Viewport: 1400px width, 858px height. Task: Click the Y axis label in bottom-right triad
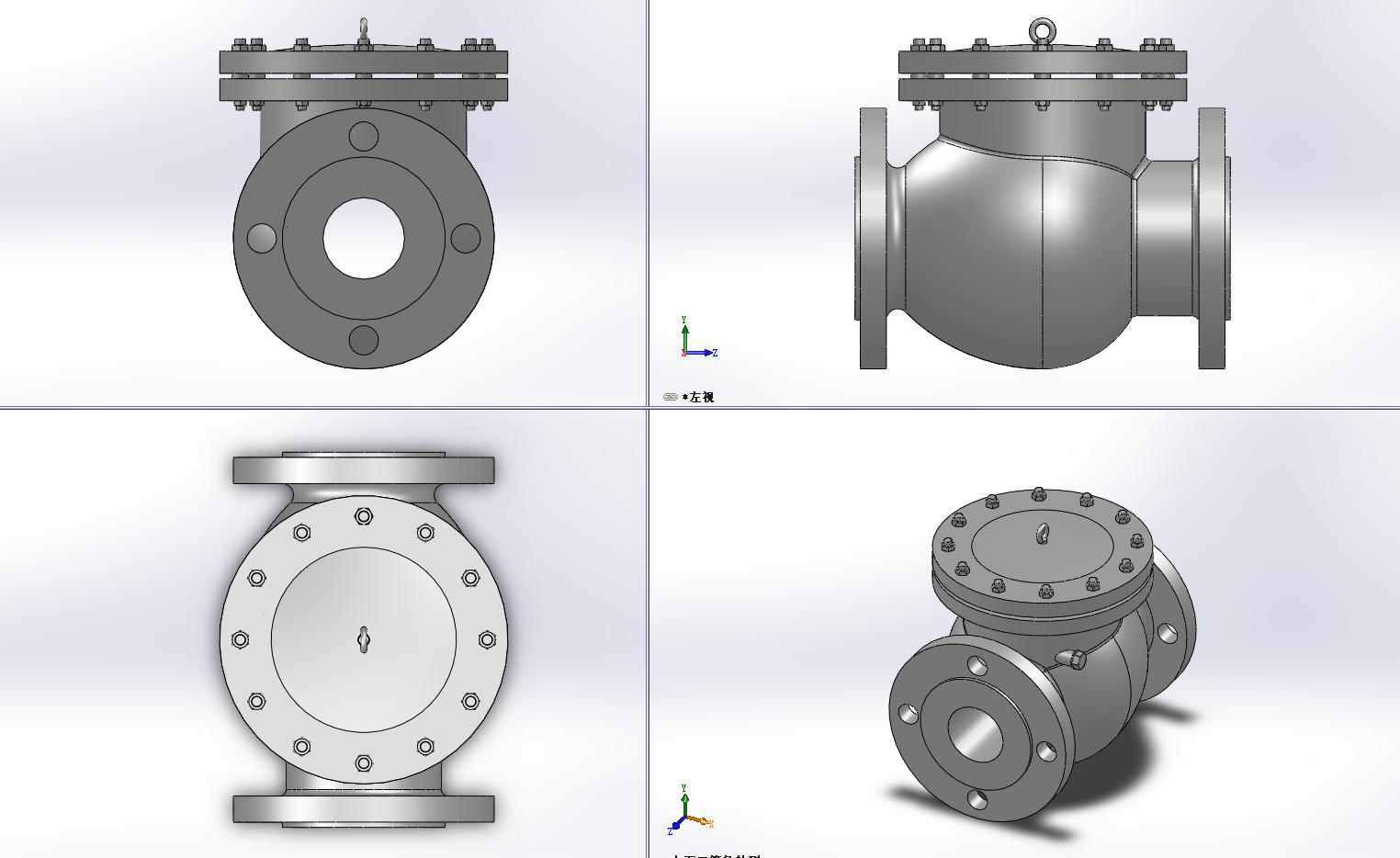coord(684,787)
